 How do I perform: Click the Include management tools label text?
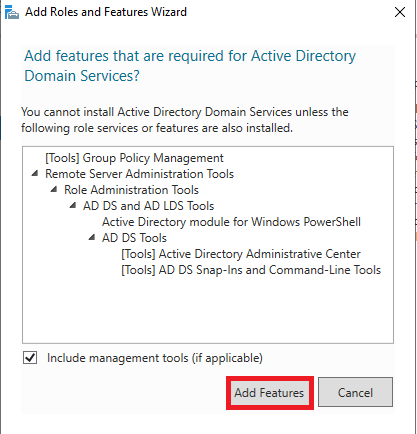point(155,358)
